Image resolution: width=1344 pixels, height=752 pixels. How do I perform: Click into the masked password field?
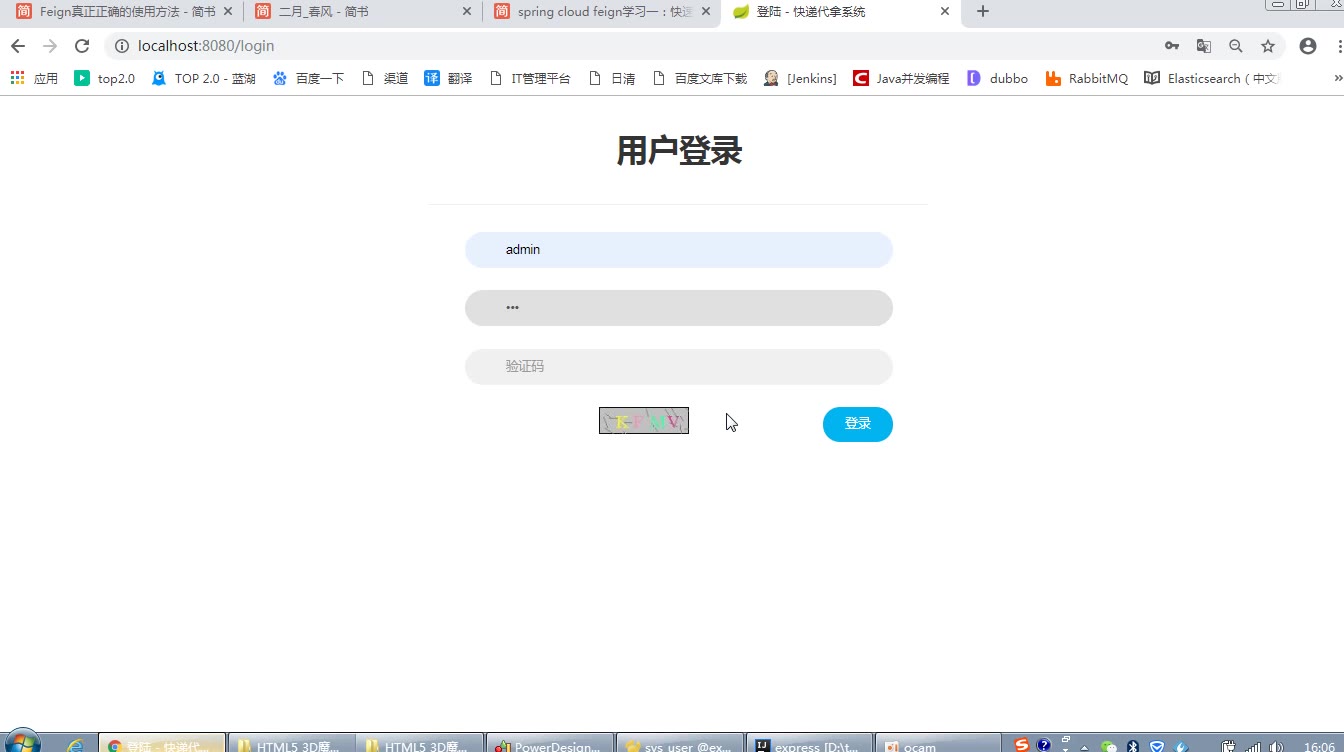point(678,308)
